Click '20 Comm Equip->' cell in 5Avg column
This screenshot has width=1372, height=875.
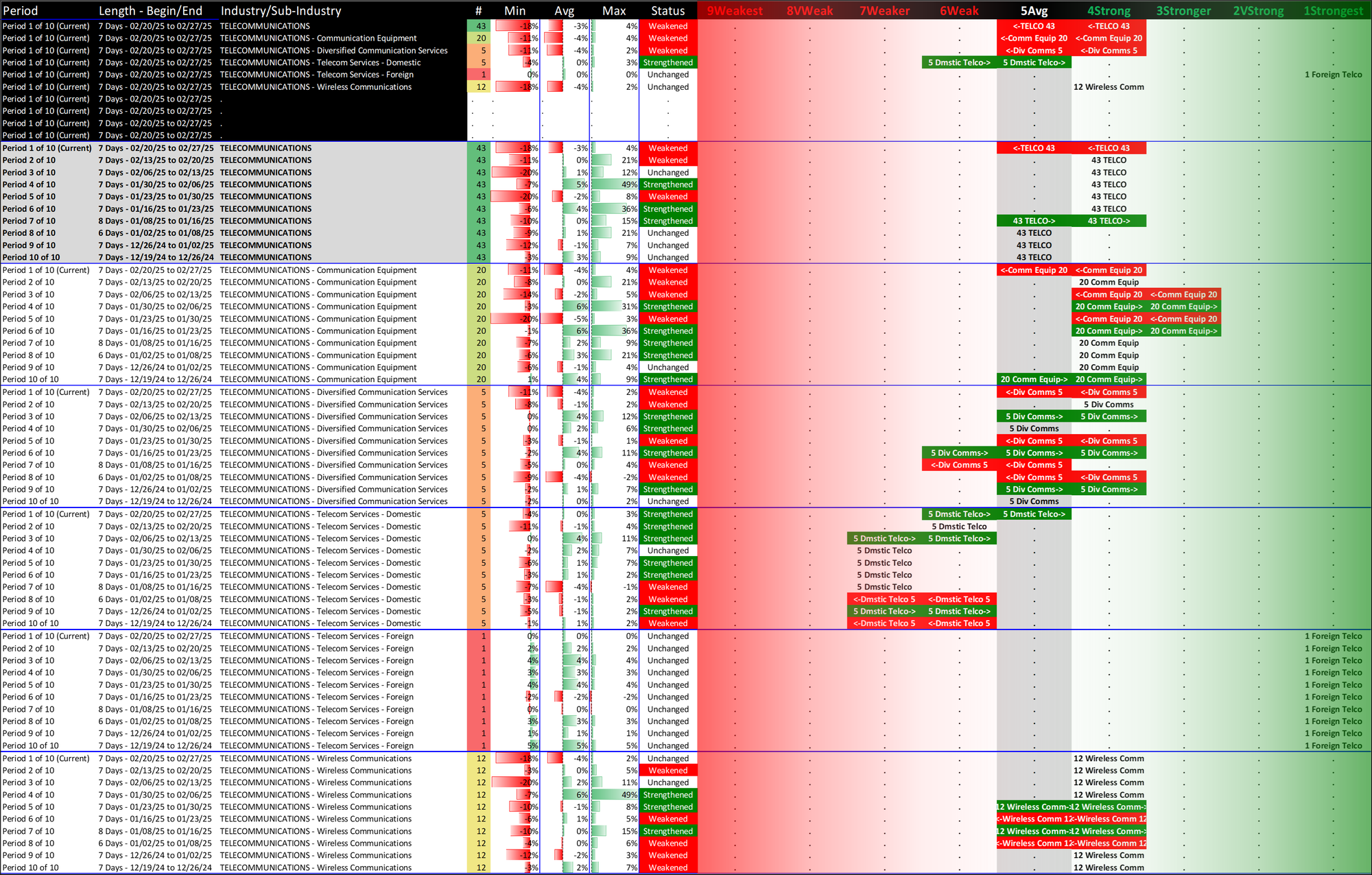[1033, 379]
